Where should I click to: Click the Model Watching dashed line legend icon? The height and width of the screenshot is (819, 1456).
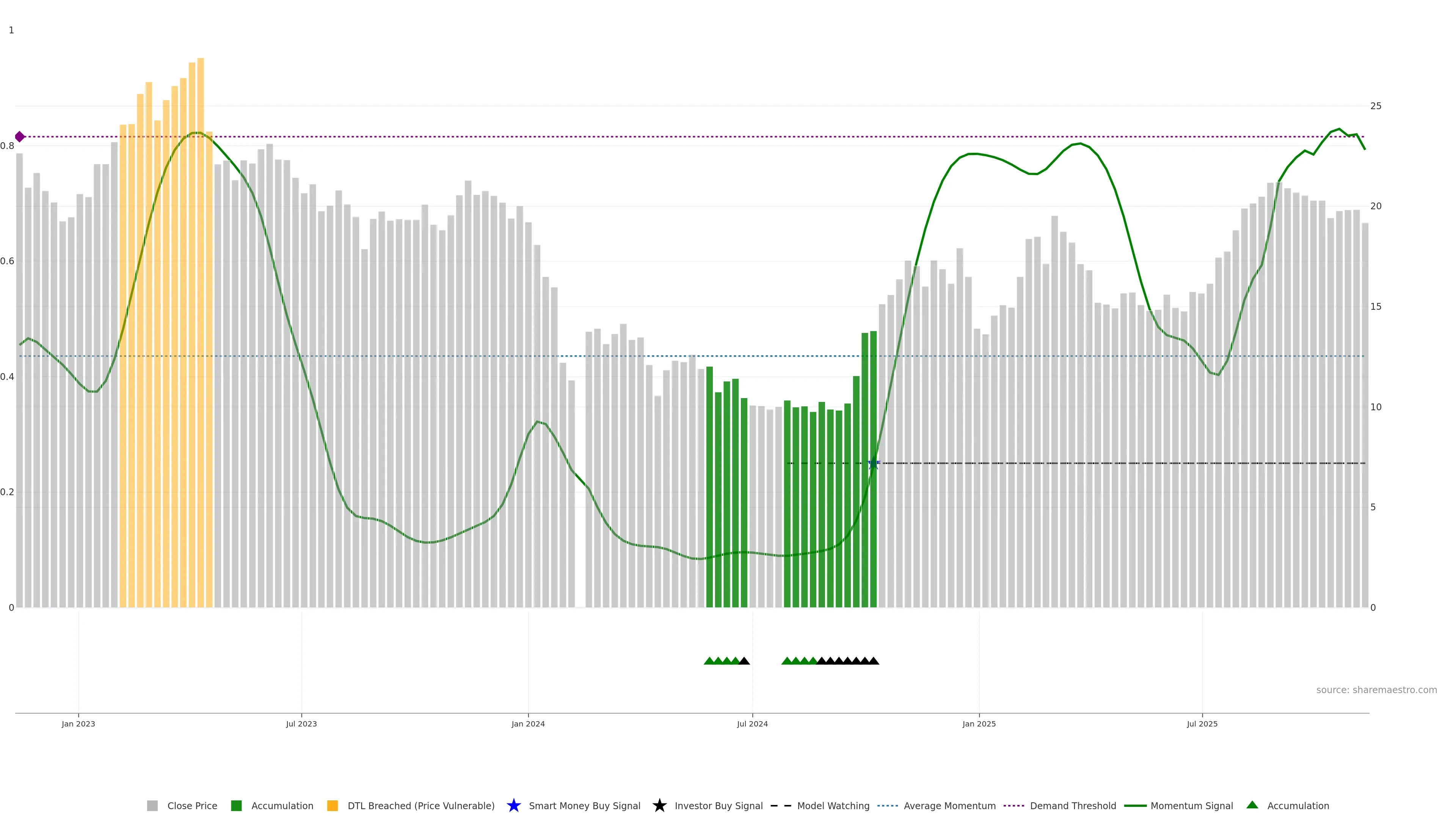click(x=781, y=805)
